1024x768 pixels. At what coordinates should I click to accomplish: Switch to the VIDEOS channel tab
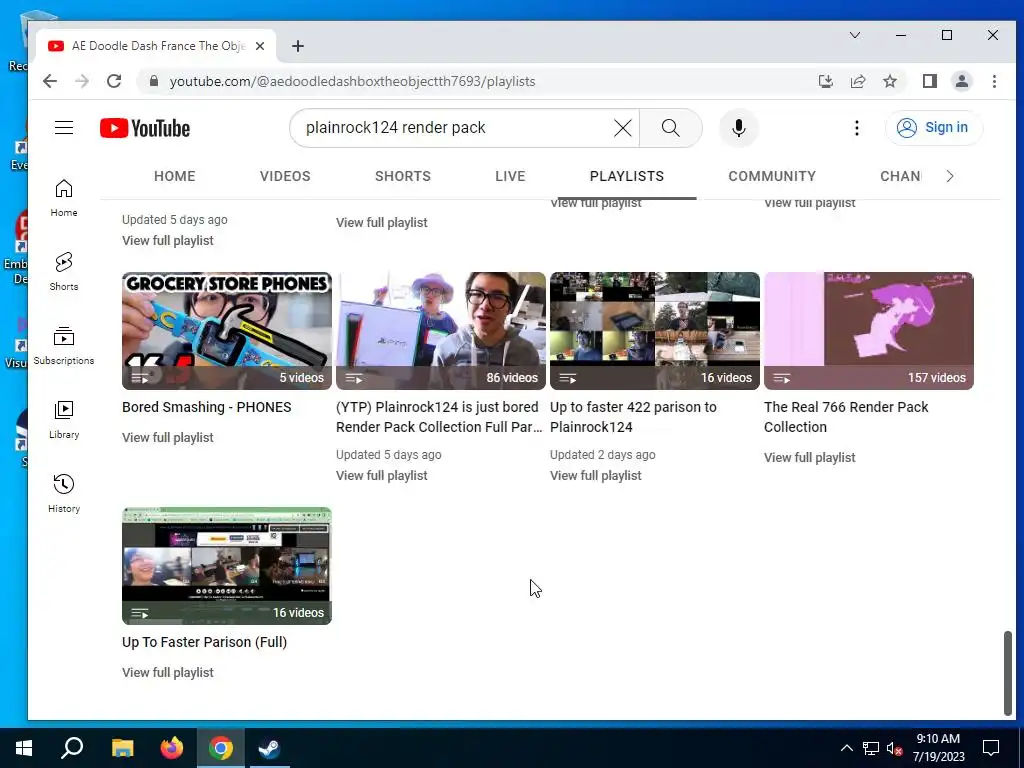click(285, 176)
